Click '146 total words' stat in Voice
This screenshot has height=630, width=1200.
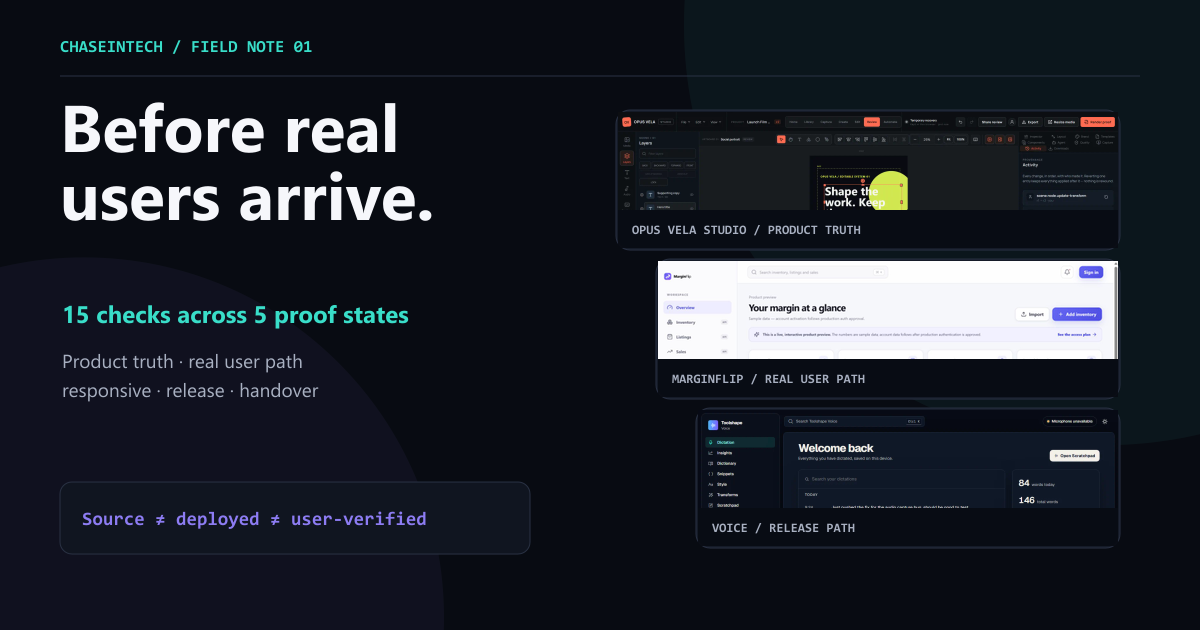[1040, 500]
